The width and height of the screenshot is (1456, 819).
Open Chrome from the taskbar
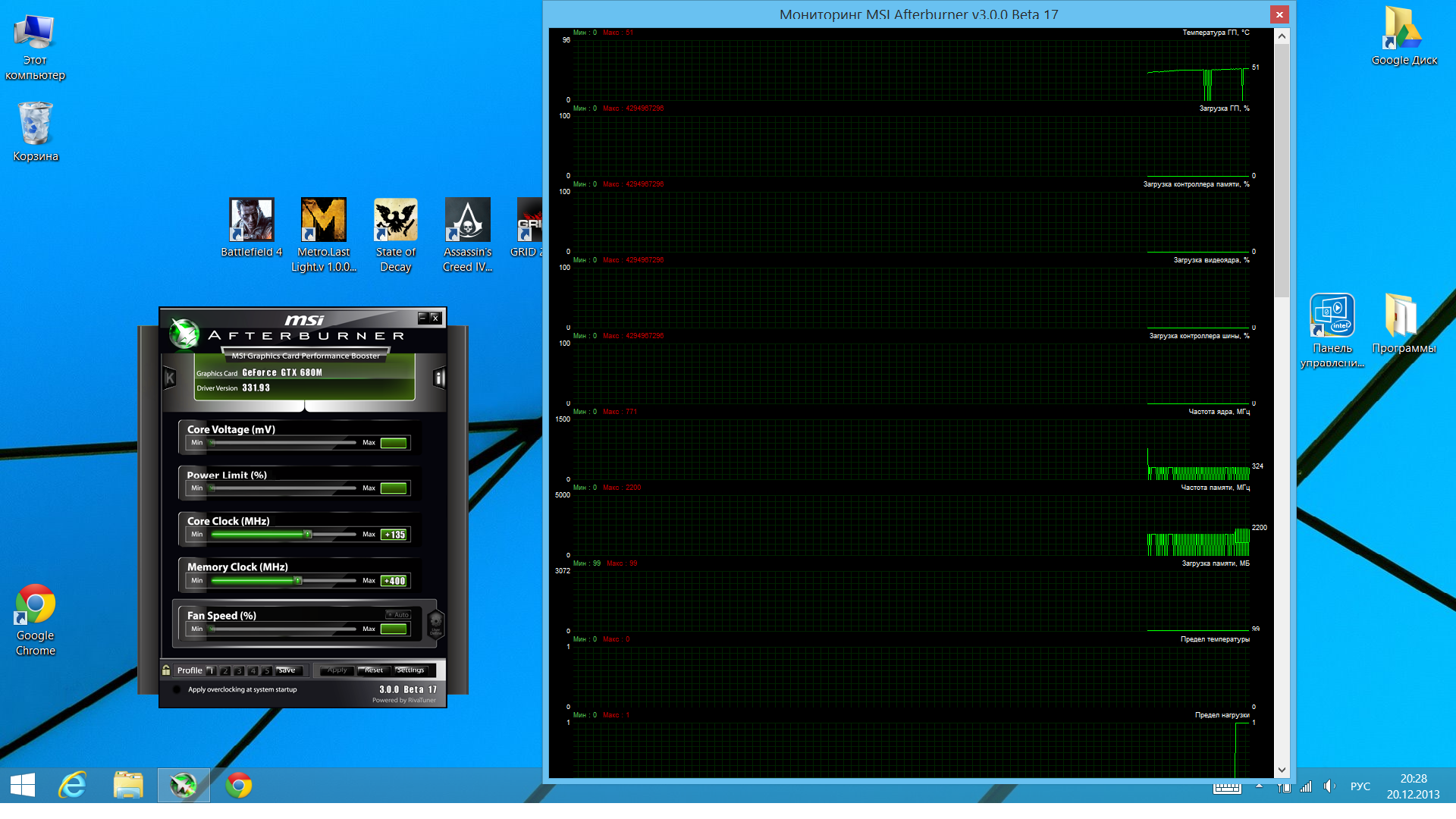click(x=238, y=785)
